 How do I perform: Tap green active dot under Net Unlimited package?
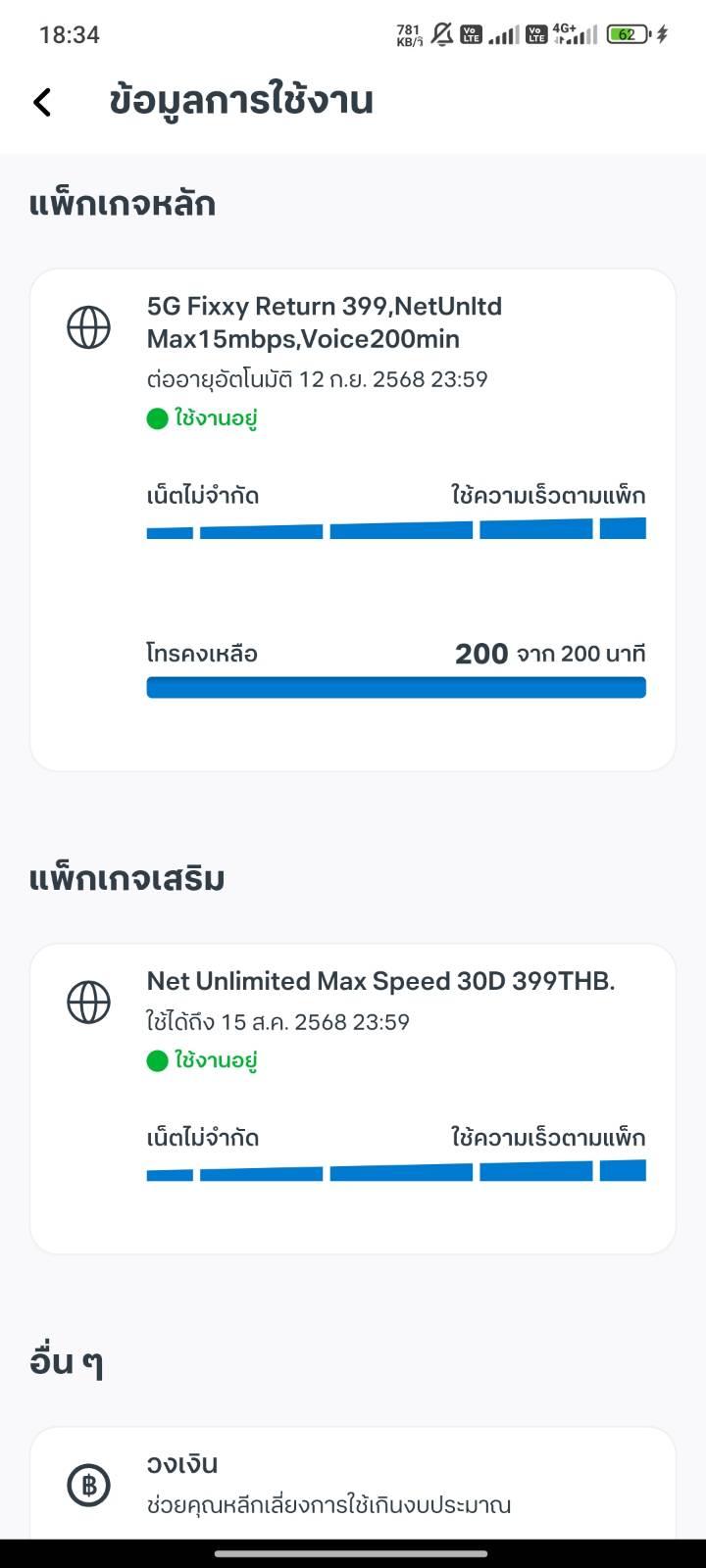click(x=158, y=1061)
